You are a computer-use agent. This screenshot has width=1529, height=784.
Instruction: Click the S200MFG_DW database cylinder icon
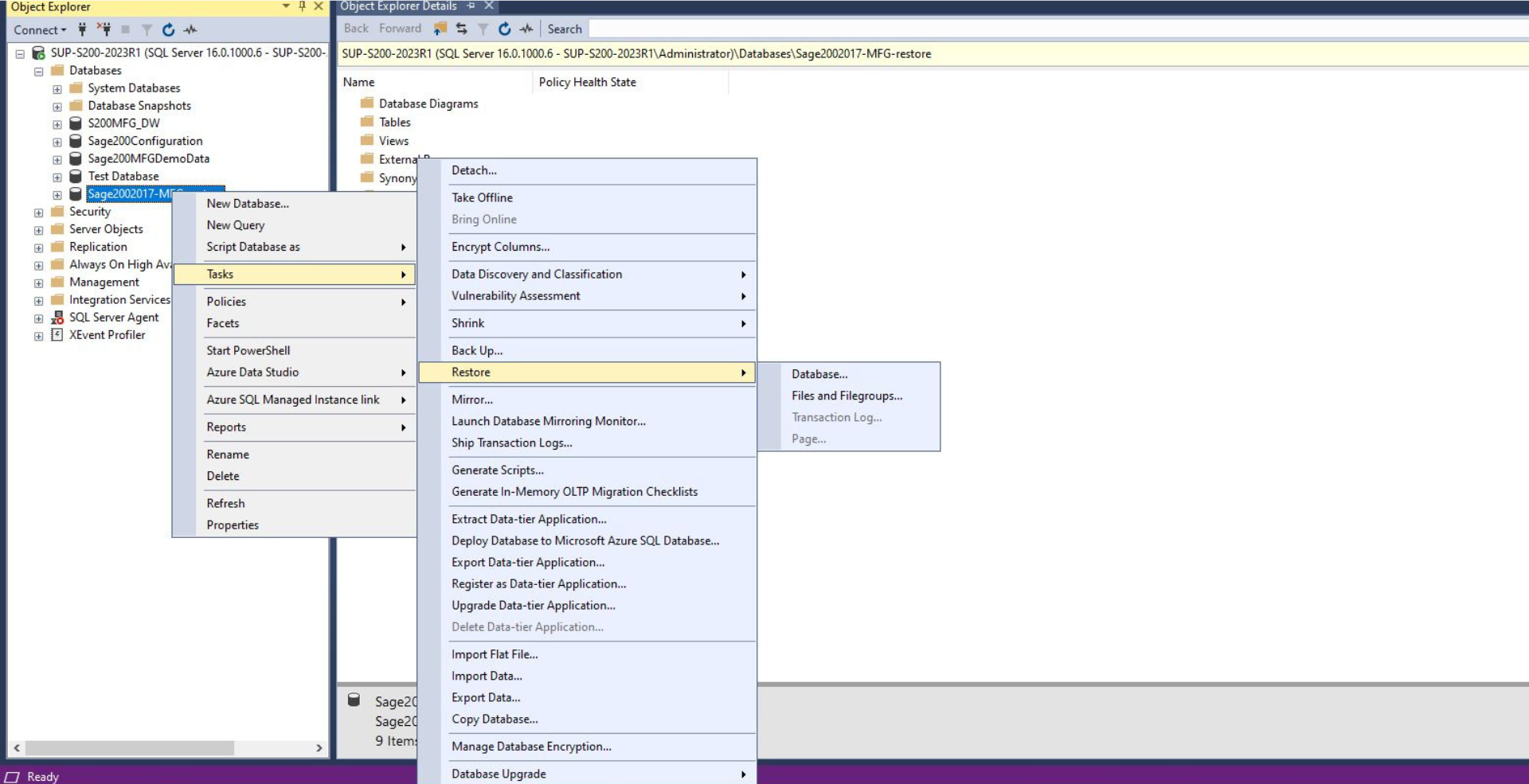click(76, 123)
